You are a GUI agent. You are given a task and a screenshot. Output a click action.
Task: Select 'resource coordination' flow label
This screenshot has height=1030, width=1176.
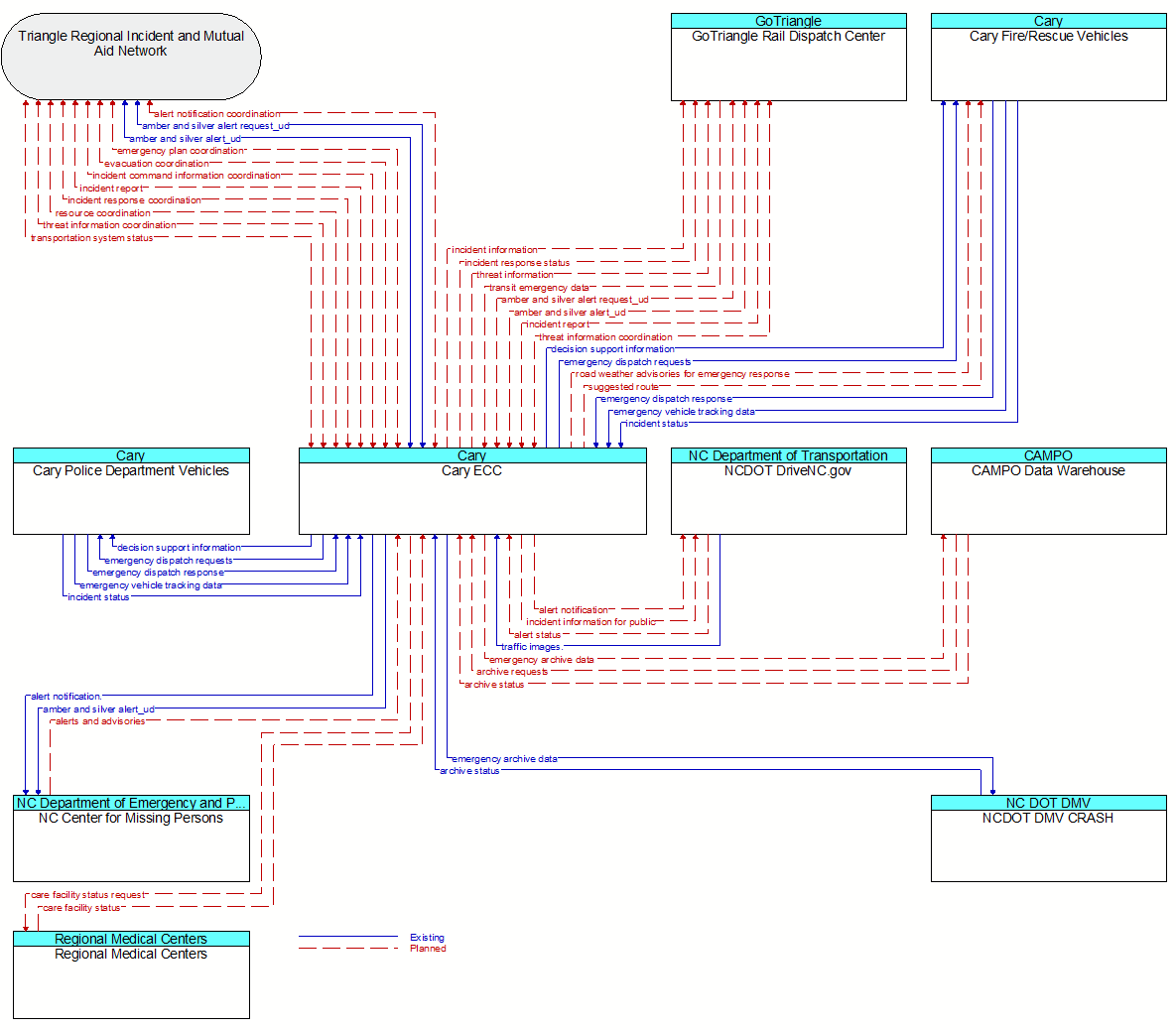click(x=103, y=213)
